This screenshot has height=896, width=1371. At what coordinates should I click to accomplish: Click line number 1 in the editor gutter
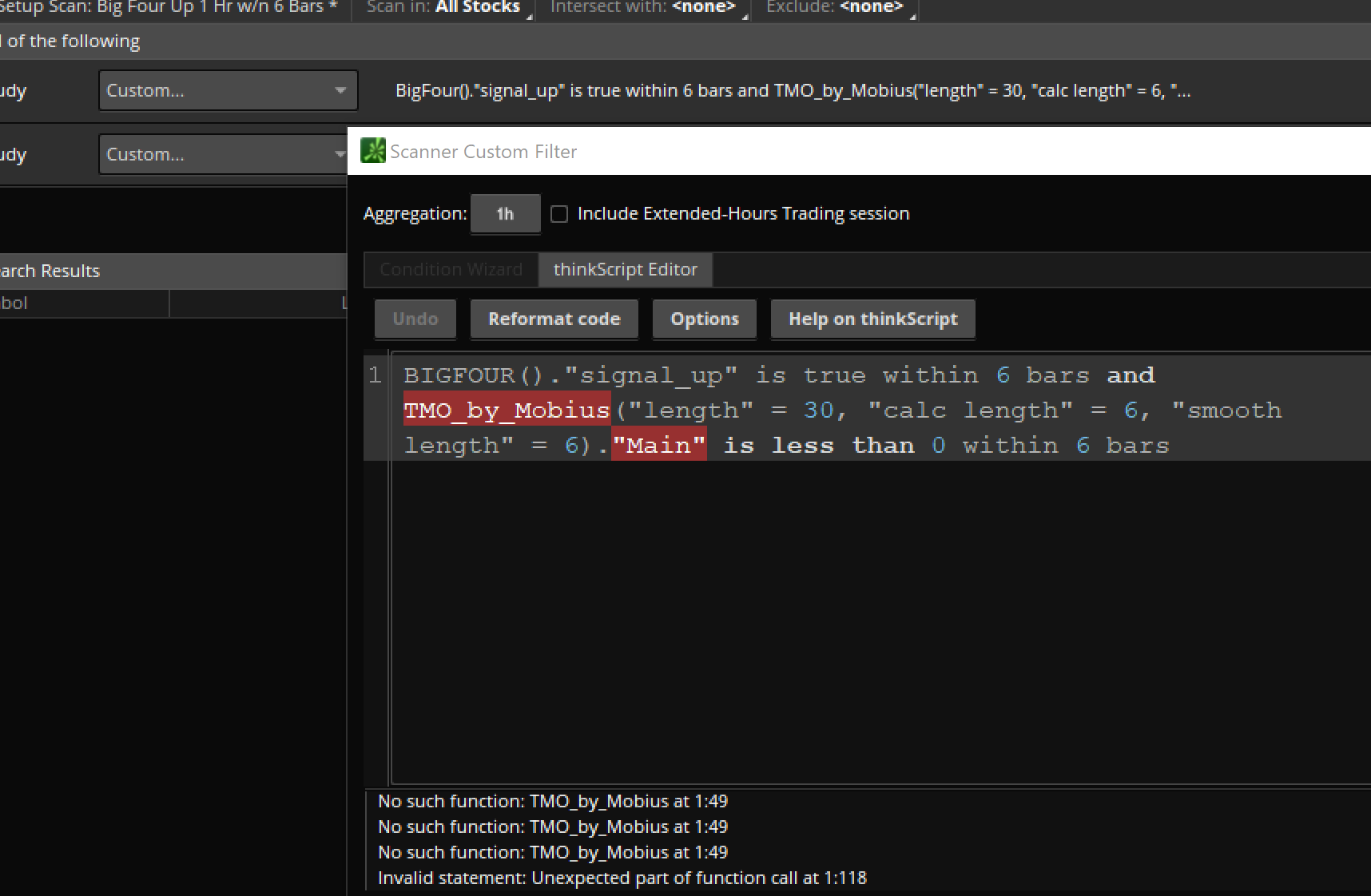point(375,375)
